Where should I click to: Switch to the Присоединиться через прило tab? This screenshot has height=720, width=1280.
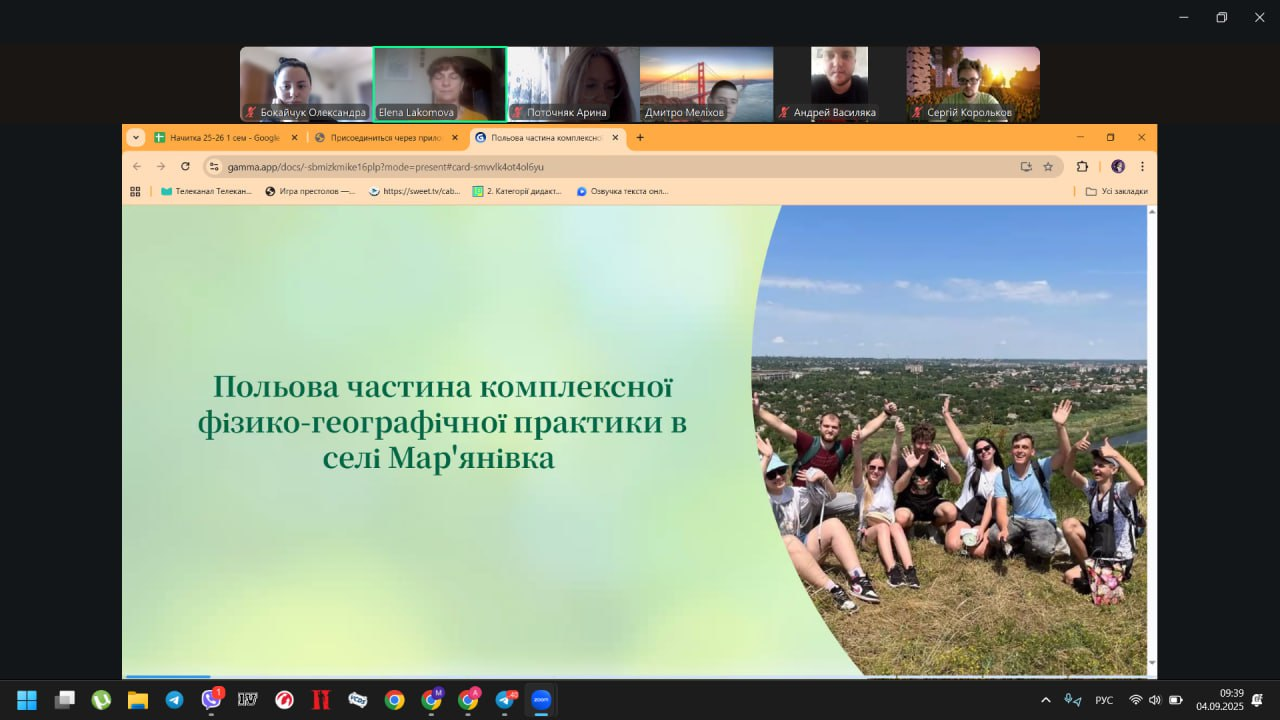[x=385, y=138]
